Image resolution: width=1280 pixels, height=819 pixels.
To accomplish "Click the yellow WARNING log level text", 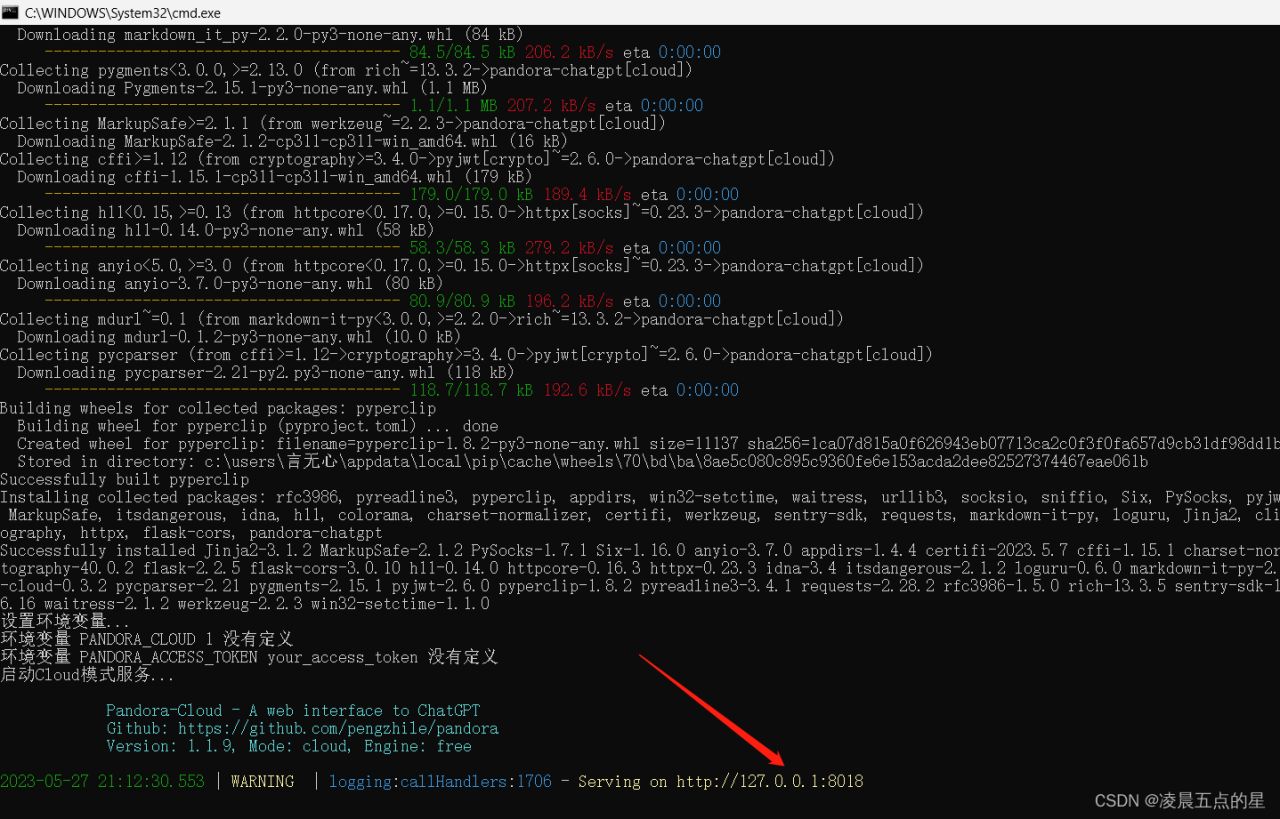I will (262, 781).
